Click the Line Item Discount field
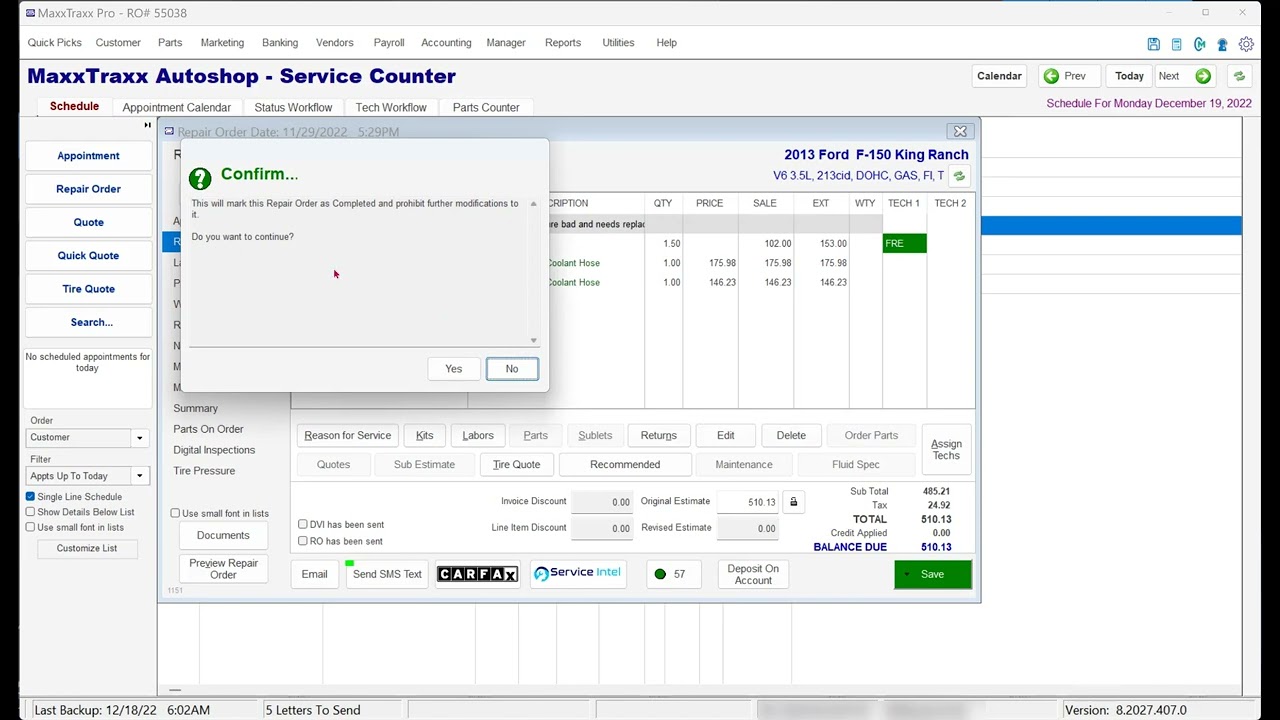 602,528
